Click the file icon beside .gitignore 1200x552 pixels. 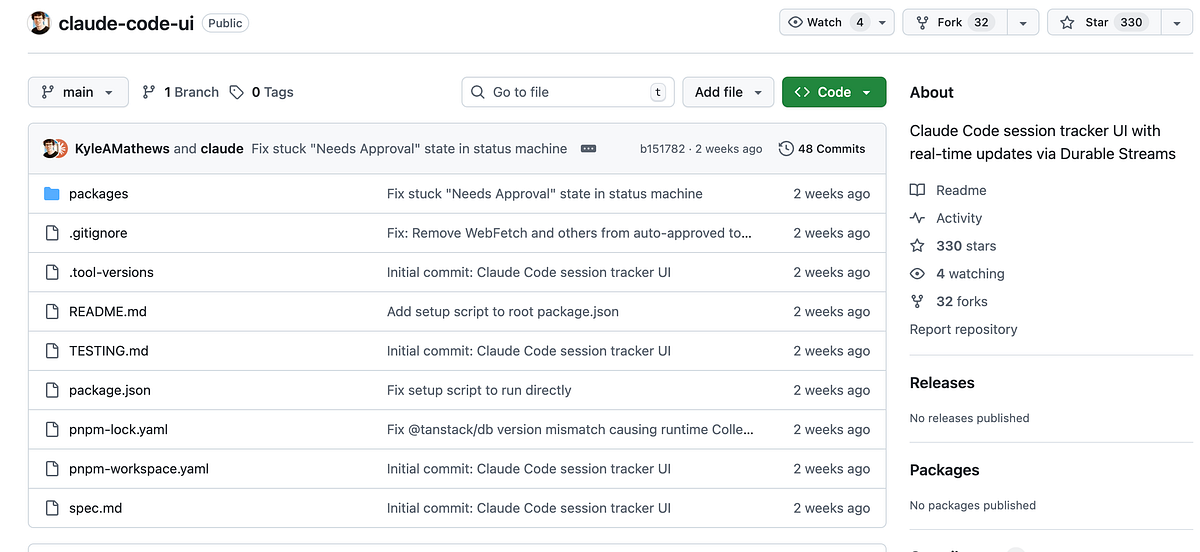point(52,233)
